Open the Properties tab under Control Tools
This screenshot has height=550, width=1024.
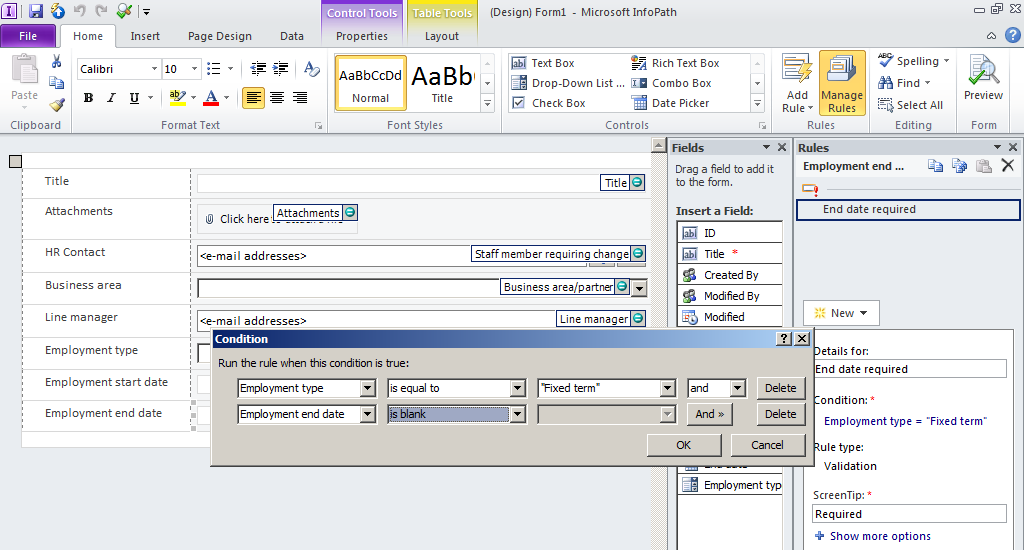(362, 36)
